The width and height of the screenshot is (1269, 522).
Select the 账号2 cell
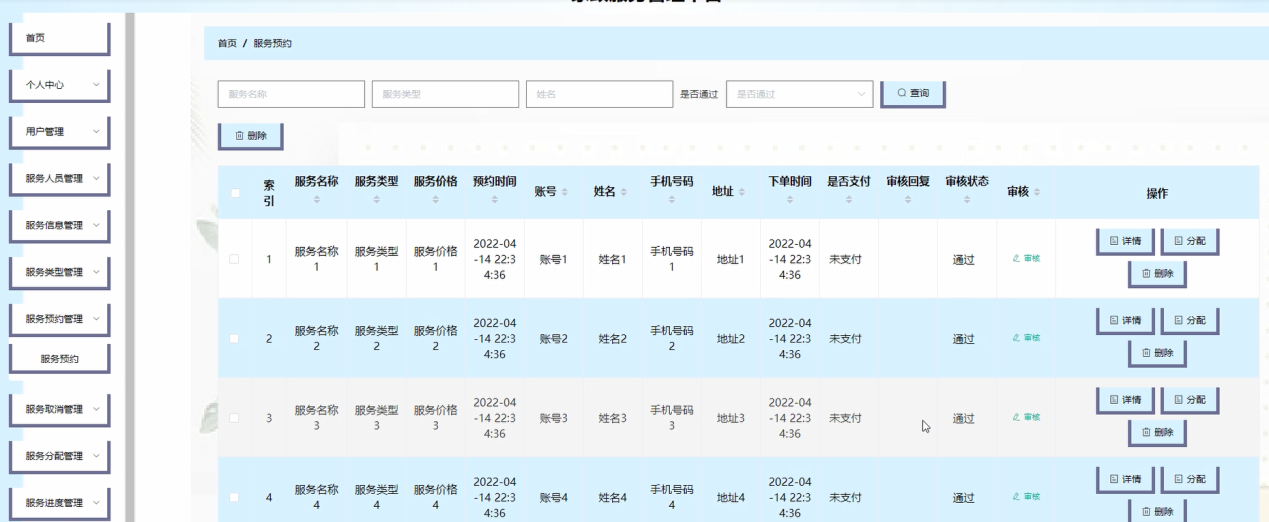click(554, 338)
